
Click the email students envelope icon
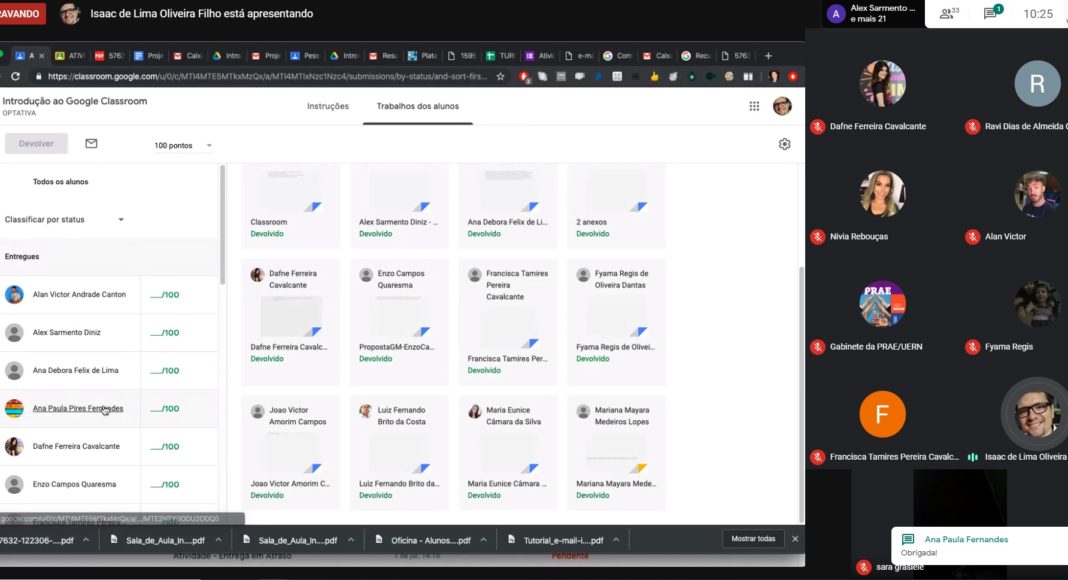click(91, 144)
